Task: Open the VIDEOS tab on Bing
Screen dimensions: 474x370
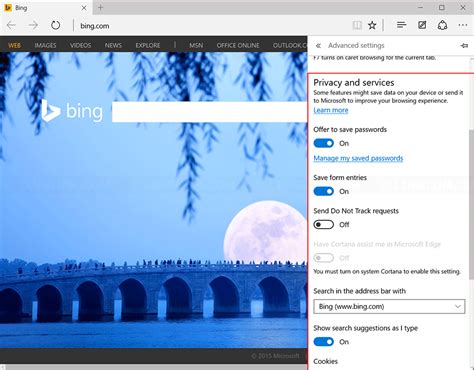Action: [80, 45]
